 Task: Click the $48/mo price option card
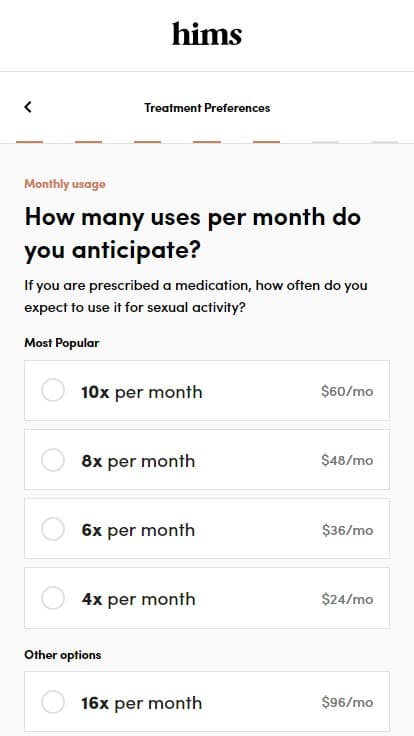pyautogui.click(x=207, y=460)
